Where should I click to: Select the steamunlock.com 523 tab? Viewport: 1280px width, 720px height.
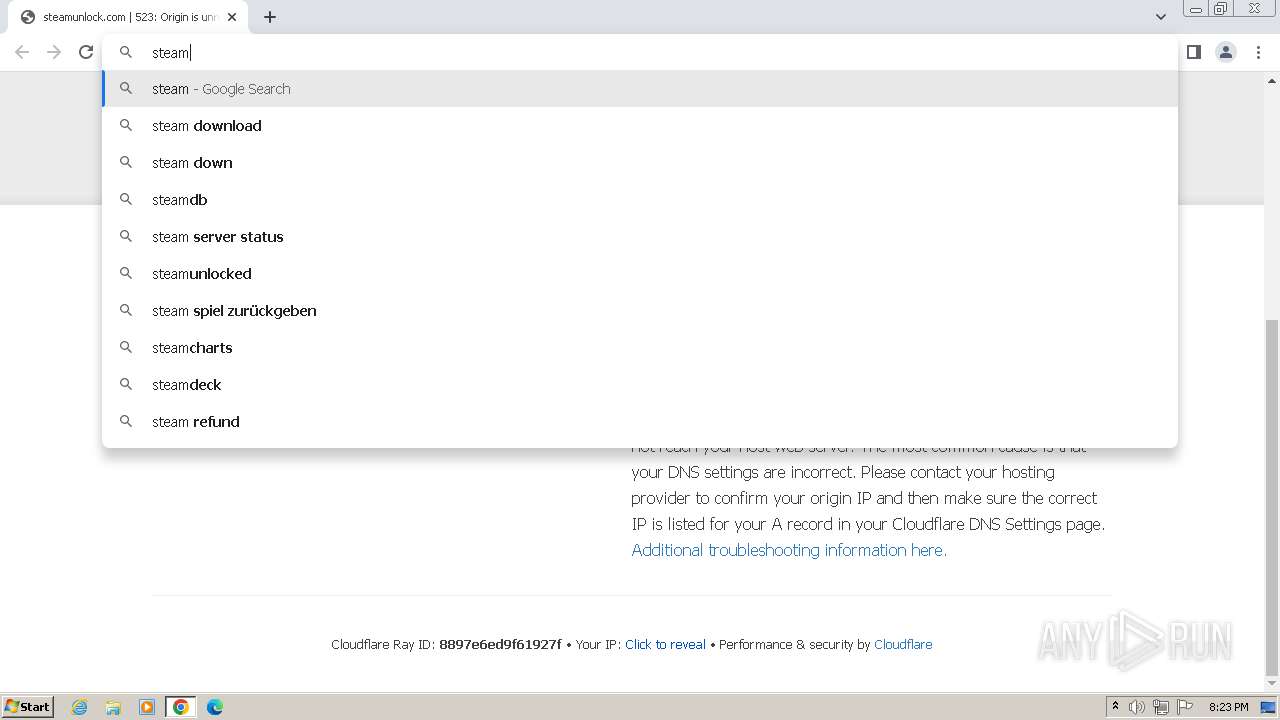tap(128, 17)
